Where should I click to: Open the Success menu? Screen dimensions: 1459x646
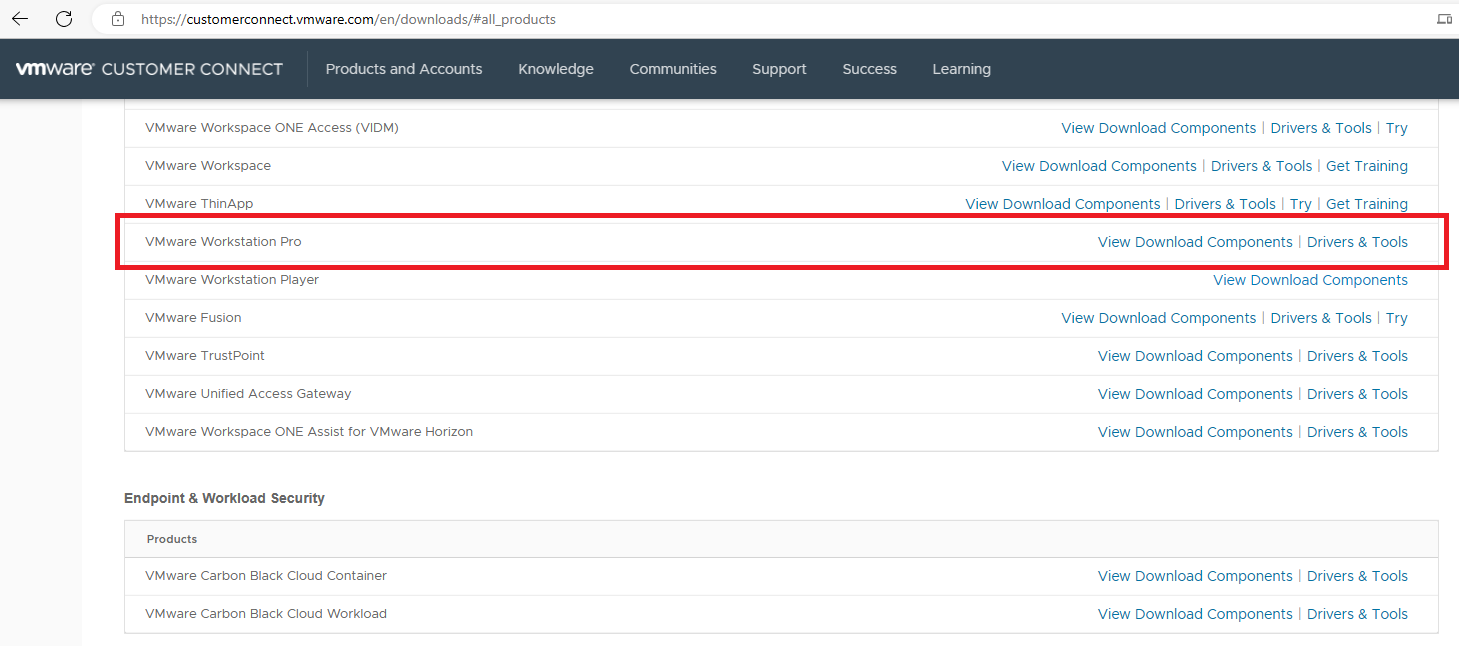pyautogui.click(x=869, y=69)
